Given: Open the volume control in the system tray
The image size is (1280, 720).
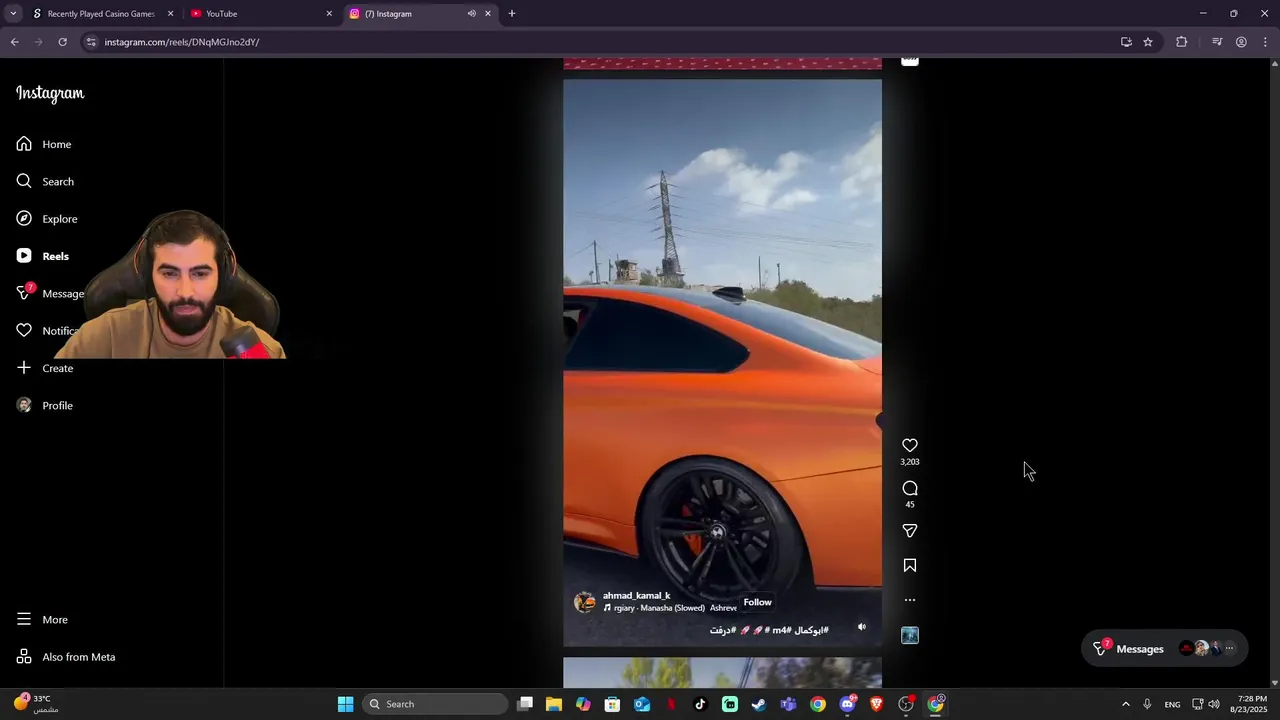Looking at the screenshot, I should (x=1214, y=704).
